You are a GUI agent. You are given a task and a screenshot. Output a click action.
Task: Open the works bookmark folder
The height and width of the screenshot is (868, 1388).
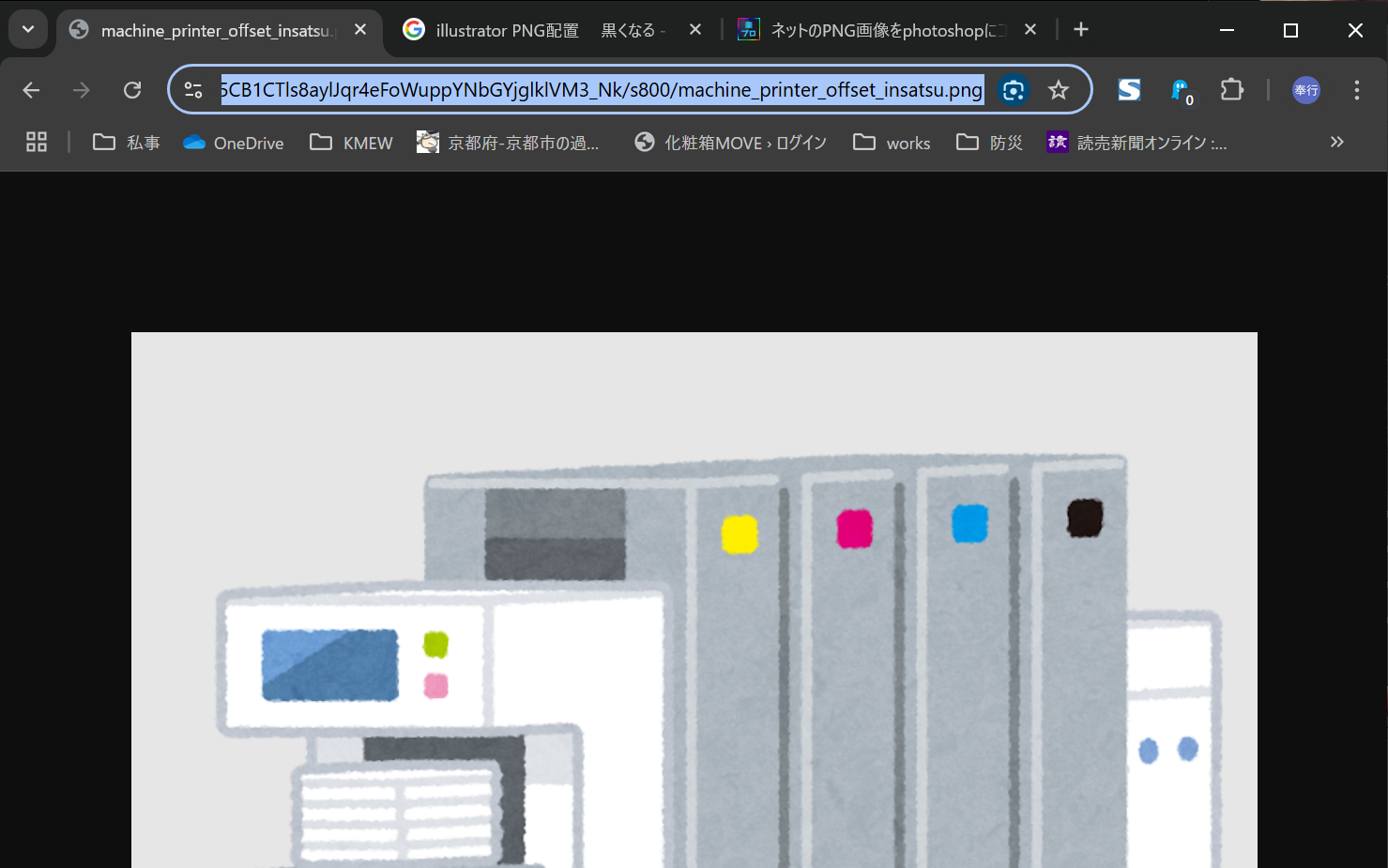coord(892,143)
